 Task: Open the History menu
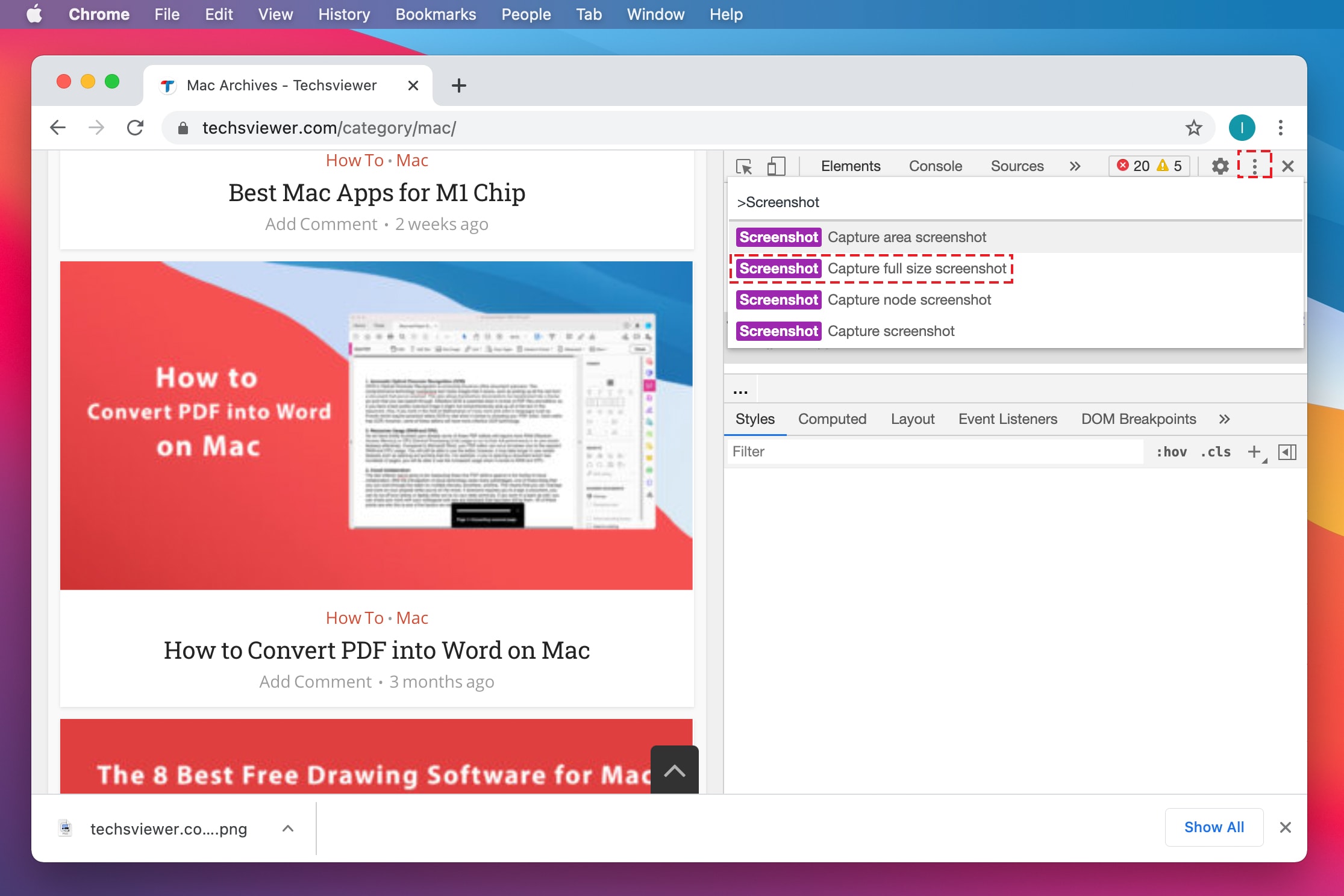(343, 14)
